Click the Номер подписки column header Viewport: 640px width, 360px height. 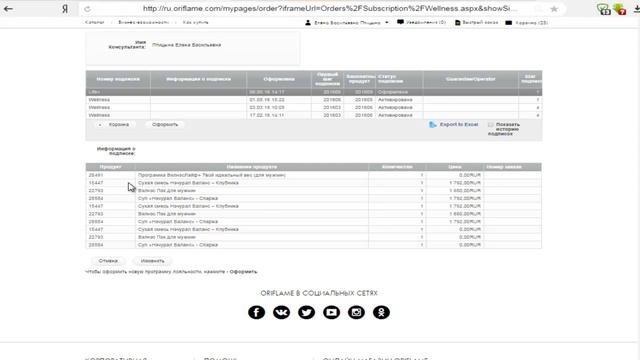[x=118, y=79]
